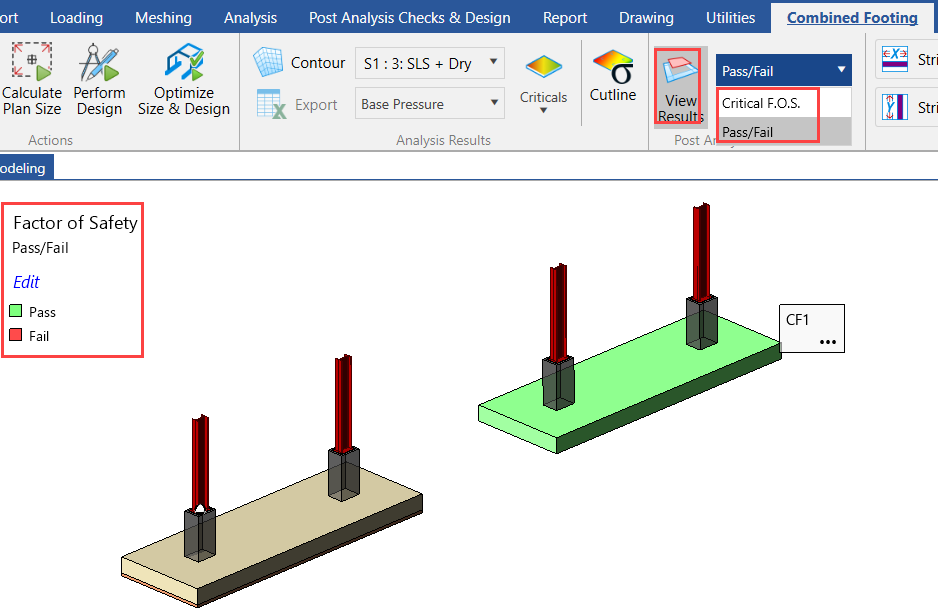Open the CF1 label ellipsis menu
Screen dimensions: 938x616
pos(828,342)
